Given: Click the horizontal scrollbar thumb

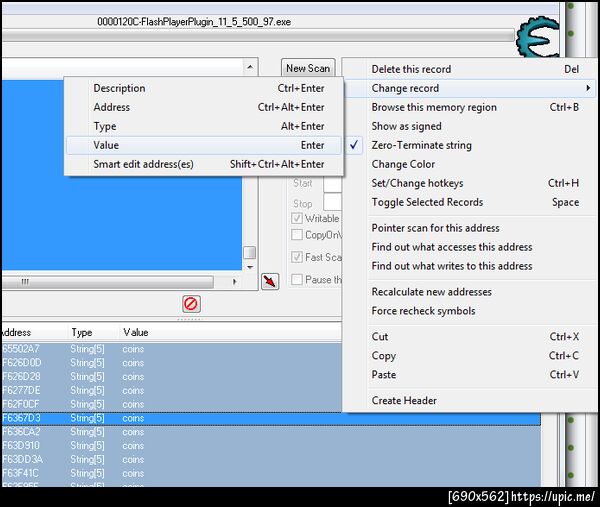Looking at the screenshot, I should pos(108,282).
